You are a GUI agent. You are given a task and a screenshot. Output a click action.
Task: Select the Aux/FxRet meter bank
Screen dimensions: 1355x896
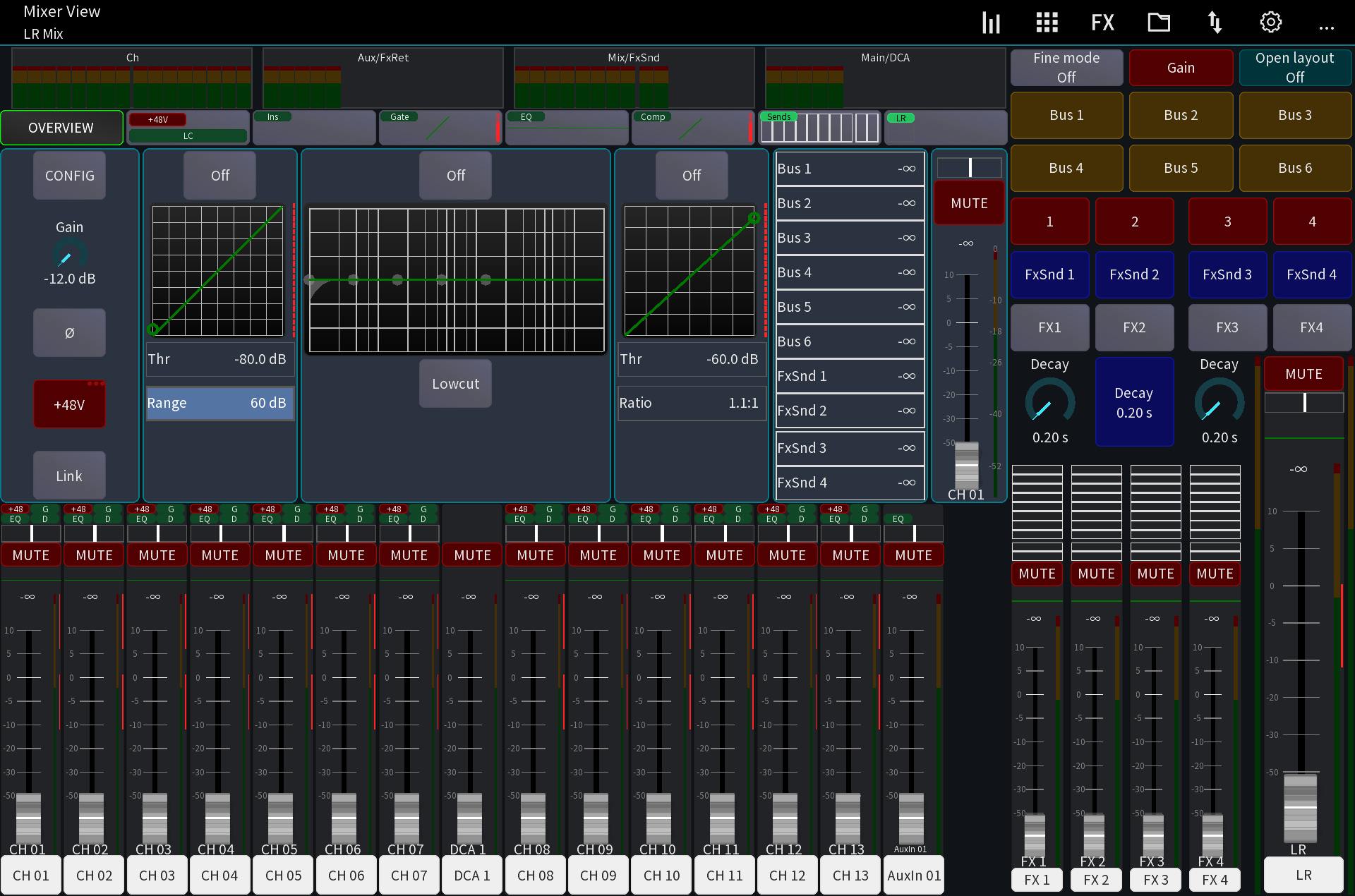[383, 78]
